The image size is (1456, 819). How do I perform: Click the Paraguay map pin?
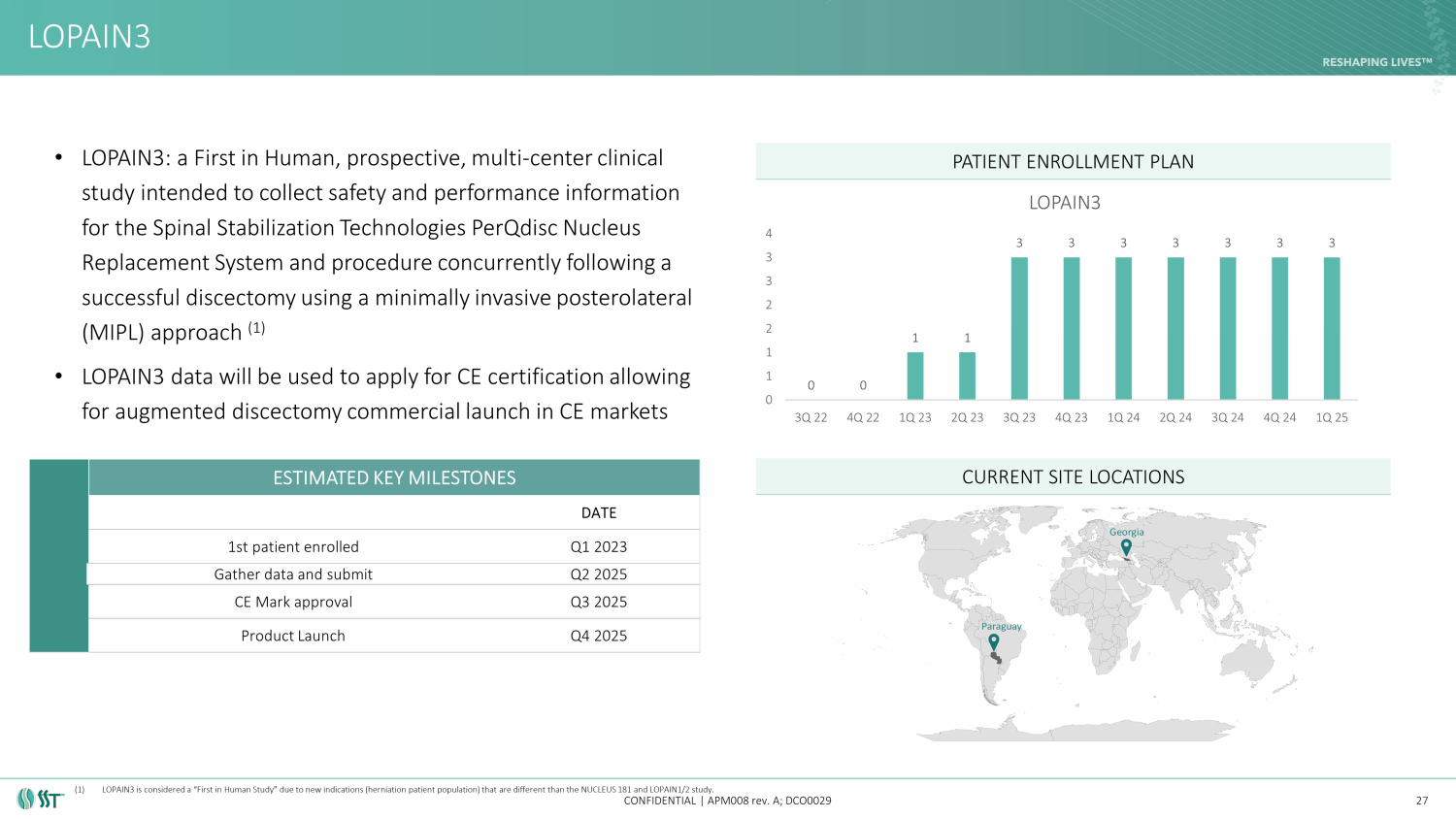993,641
